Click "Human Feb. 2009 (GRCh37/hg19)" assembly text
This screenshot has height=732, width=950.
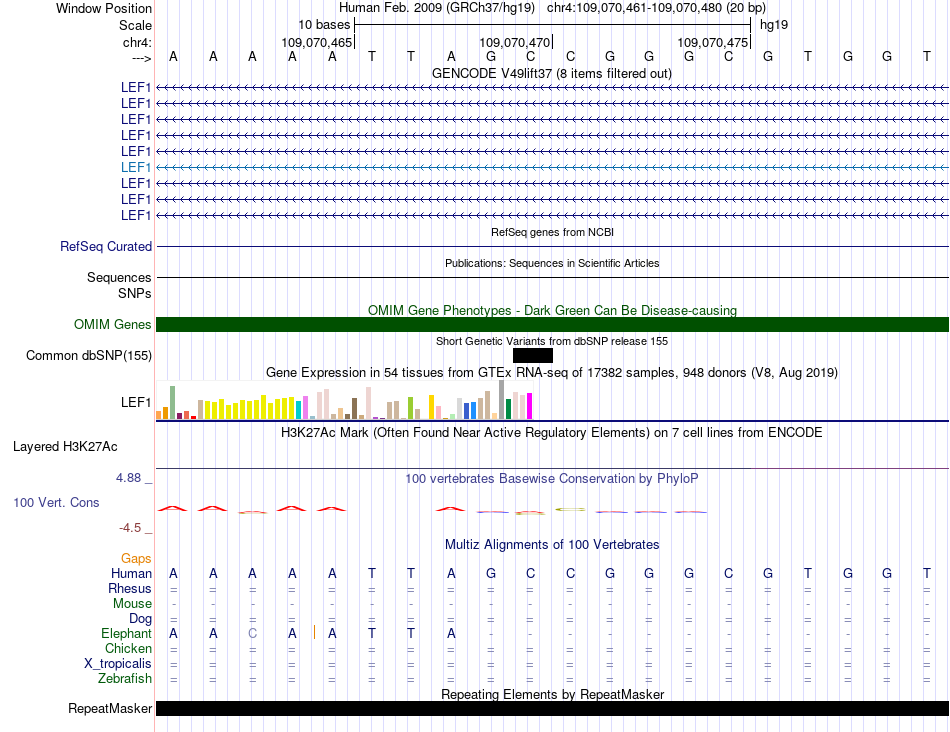pos(437,8)
